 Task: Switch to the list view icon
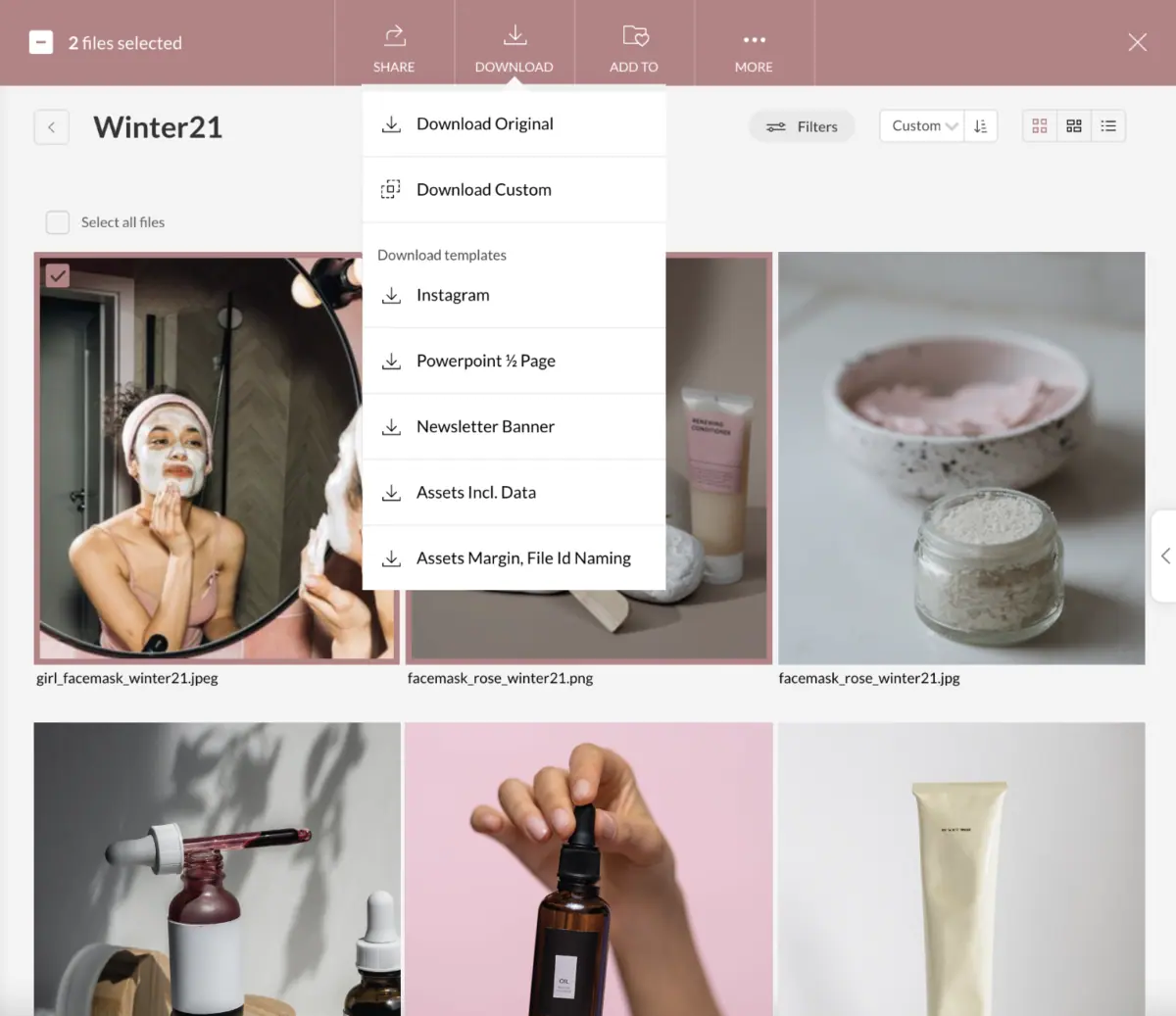point(1108,126)
